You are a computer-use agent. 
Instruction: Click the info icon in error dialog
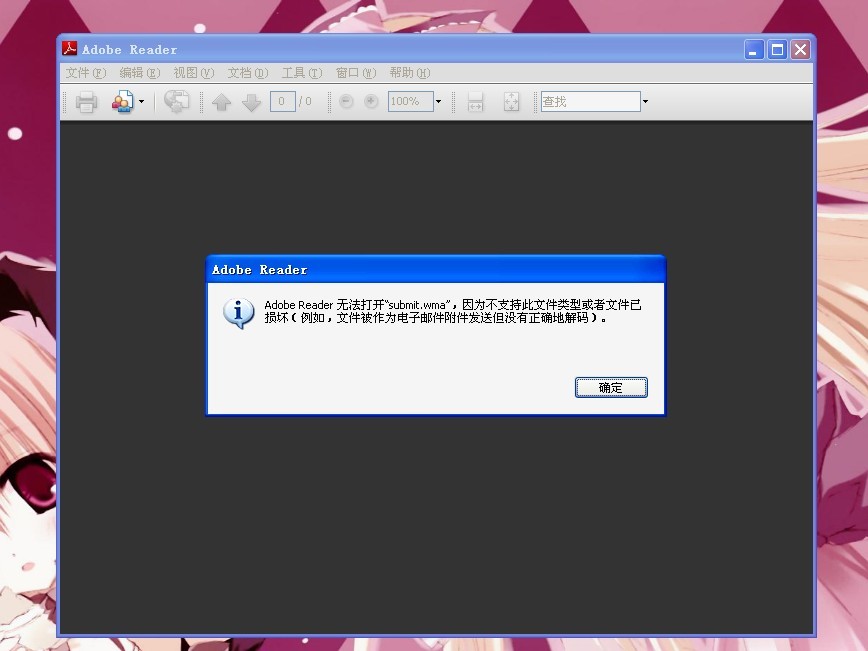[239, 313]
